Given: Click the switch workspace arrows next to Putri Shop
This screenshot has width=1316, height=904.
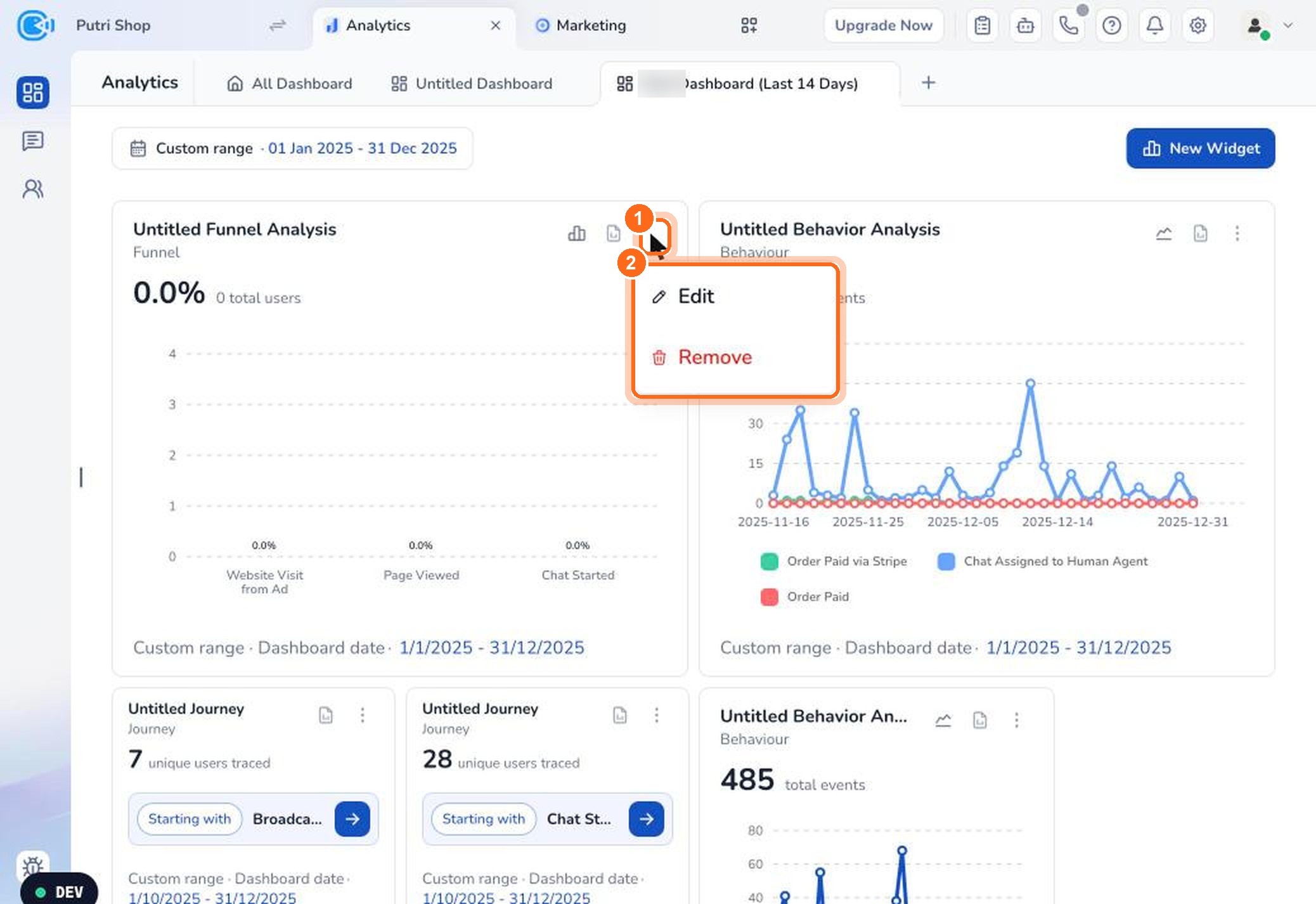Looking at the screenshot, I should pyautogui.click(x=278, y=25).
